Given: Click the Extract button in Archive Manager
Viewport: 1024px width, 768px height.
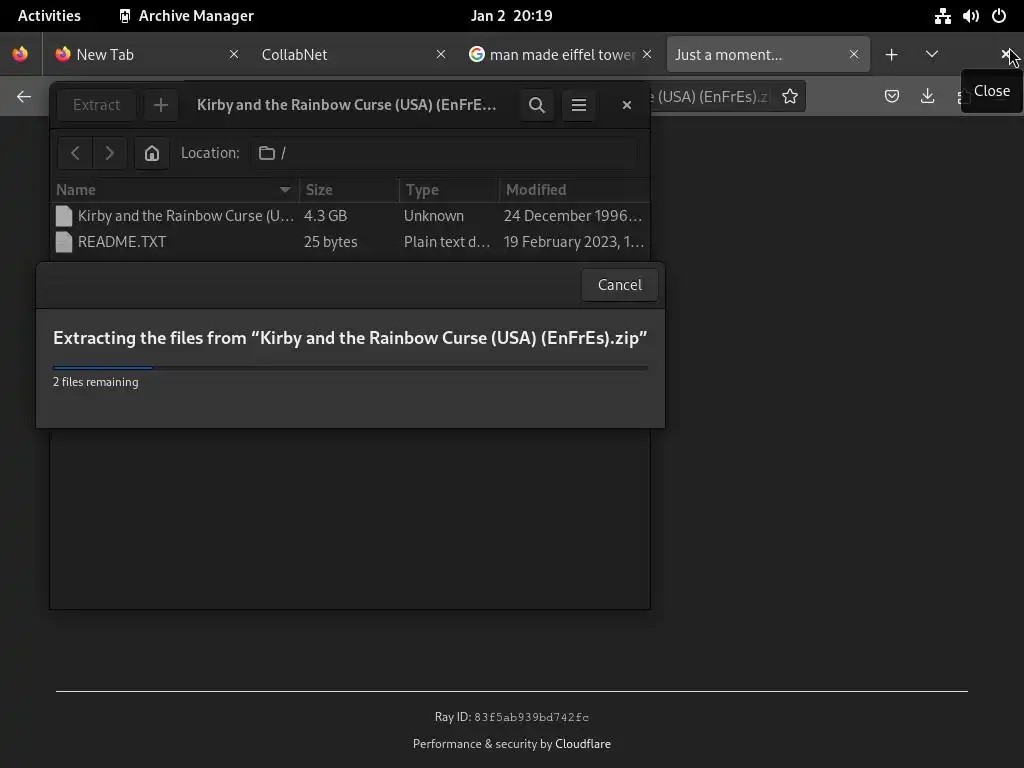Looking at the screenshot, I should tap(97, 105).
